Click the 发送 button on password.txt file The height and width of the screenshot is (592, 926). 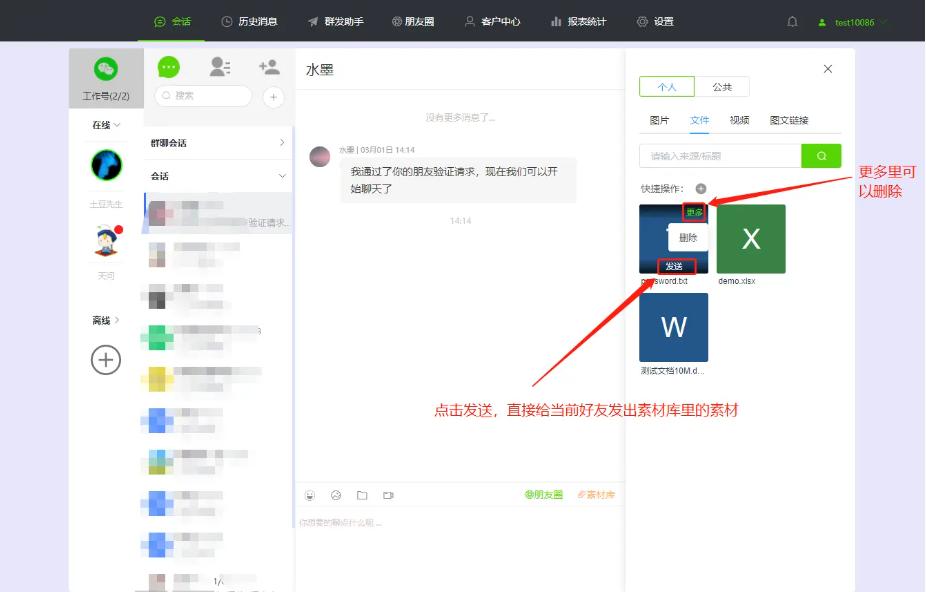coord(673,265)
